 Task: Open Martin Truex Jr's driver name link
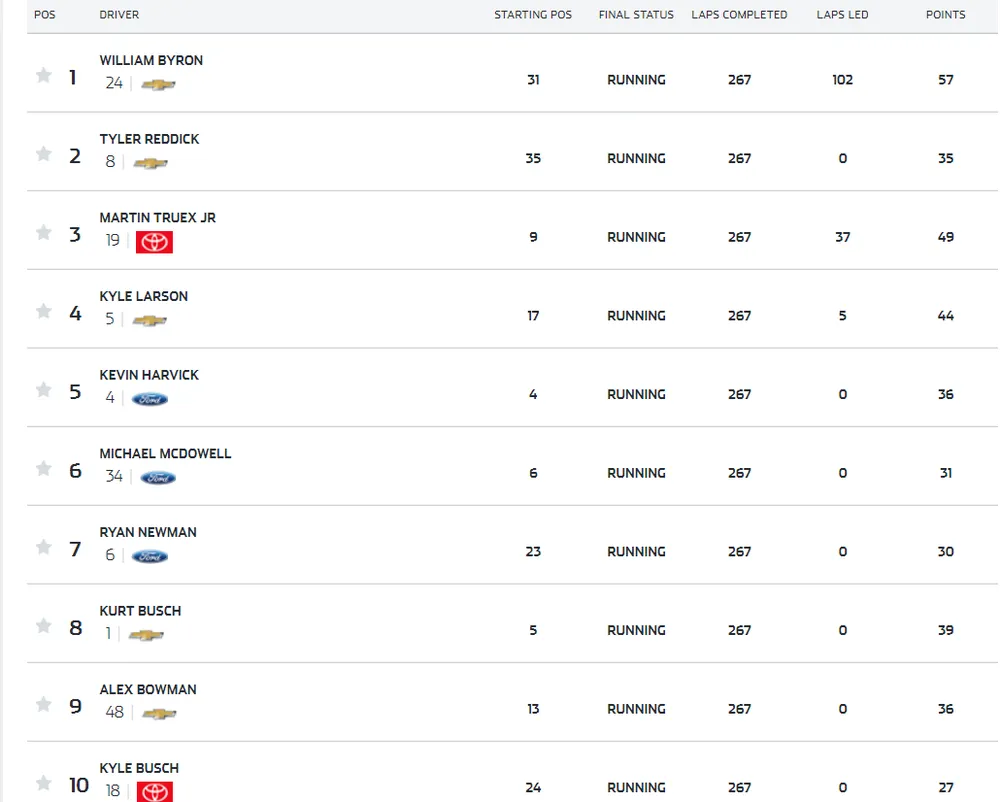pos(157,218)
